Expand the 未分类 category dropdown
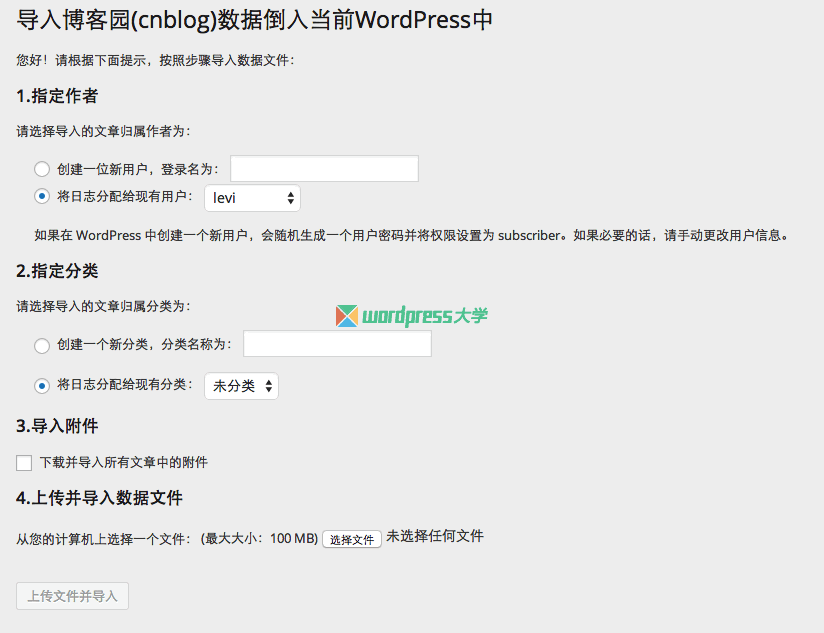This screenshot has width=824, height=633. coord(241,386)
